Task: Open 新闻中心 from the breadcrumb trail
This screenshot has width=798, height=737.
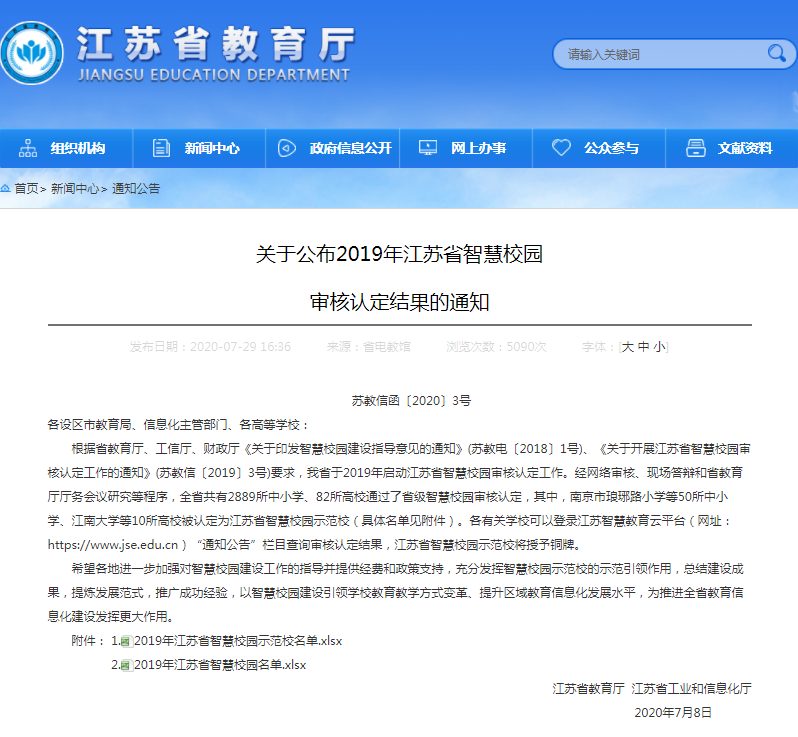Action: pos(75,188)
